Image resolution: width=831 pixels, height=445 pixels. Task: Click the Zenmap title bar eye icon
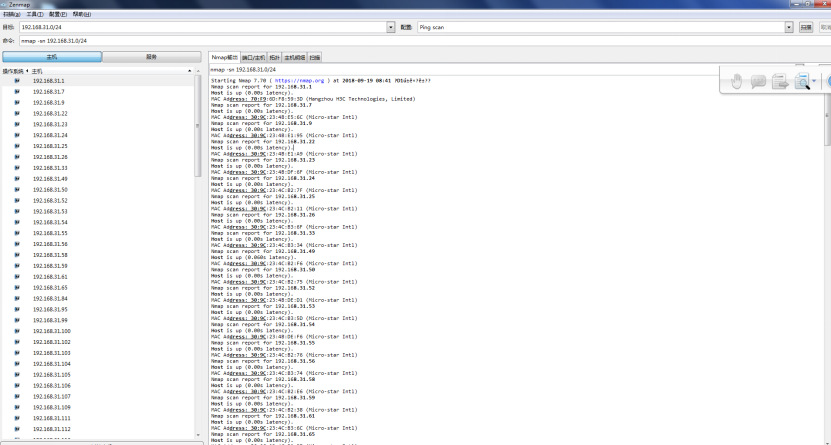pyautogui.click(x=5, y=4)
